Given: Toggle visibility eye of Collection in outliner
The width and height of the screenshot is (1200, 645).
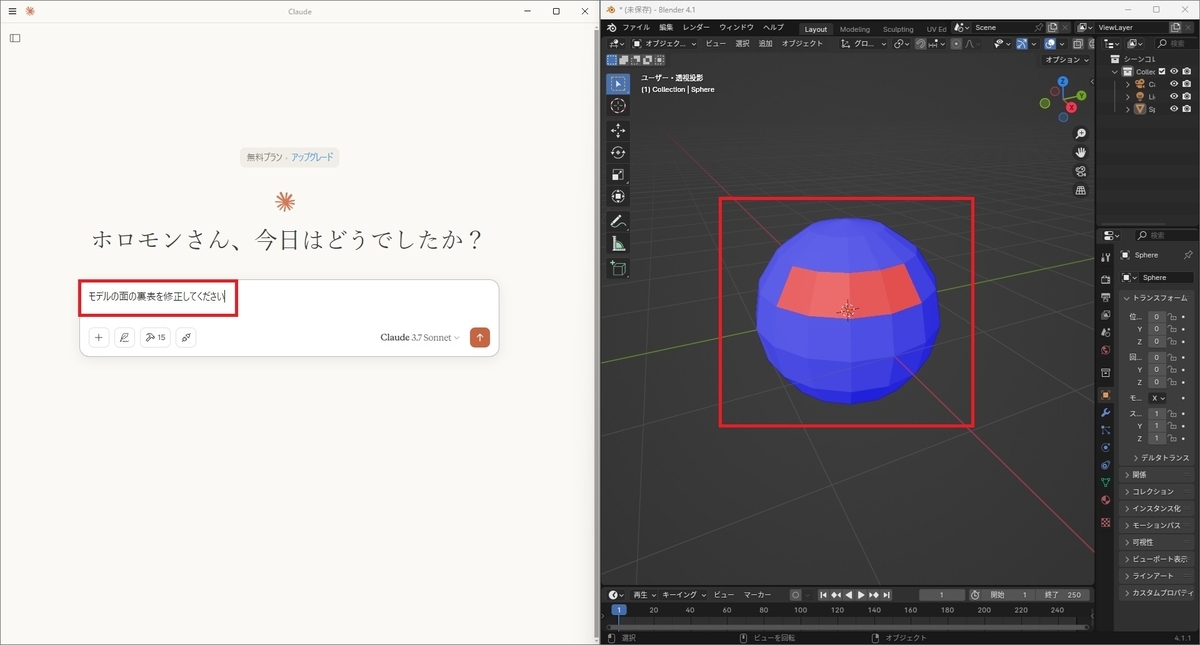Looking at the screenshot, I should click(1175, 72).
